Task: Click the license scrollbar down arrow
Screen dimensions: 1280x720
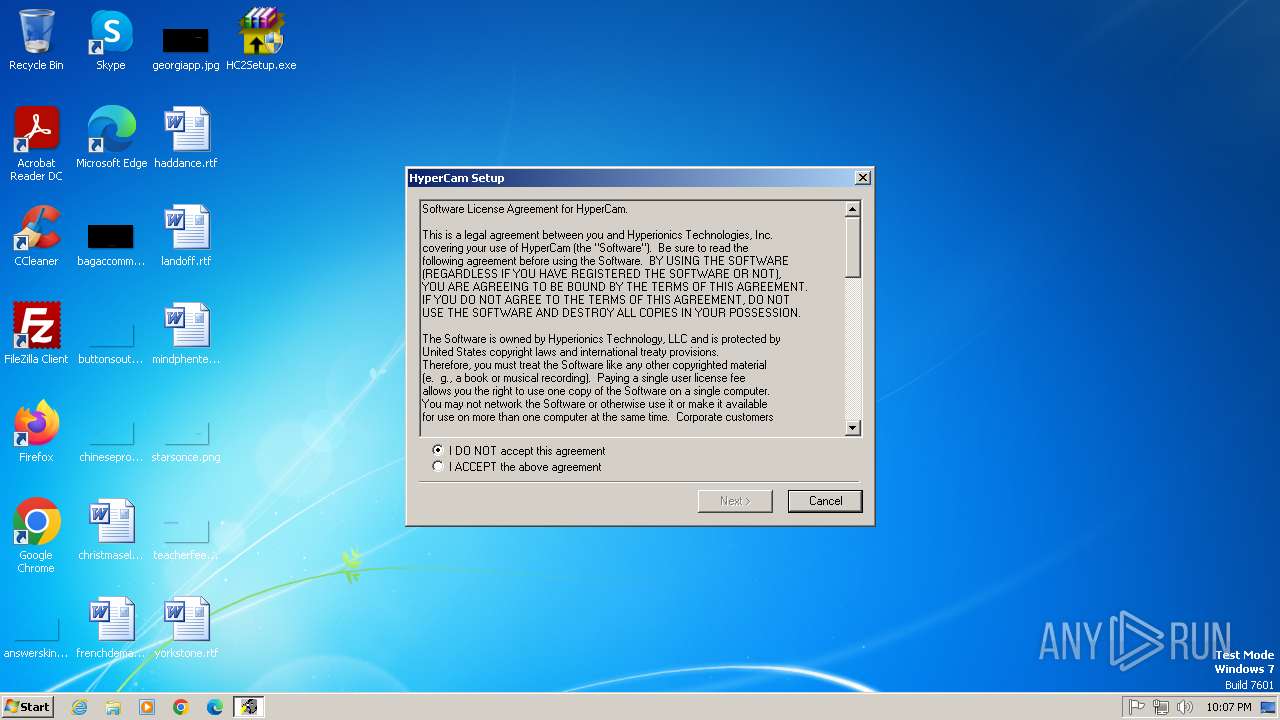Action: pos(852,428)
